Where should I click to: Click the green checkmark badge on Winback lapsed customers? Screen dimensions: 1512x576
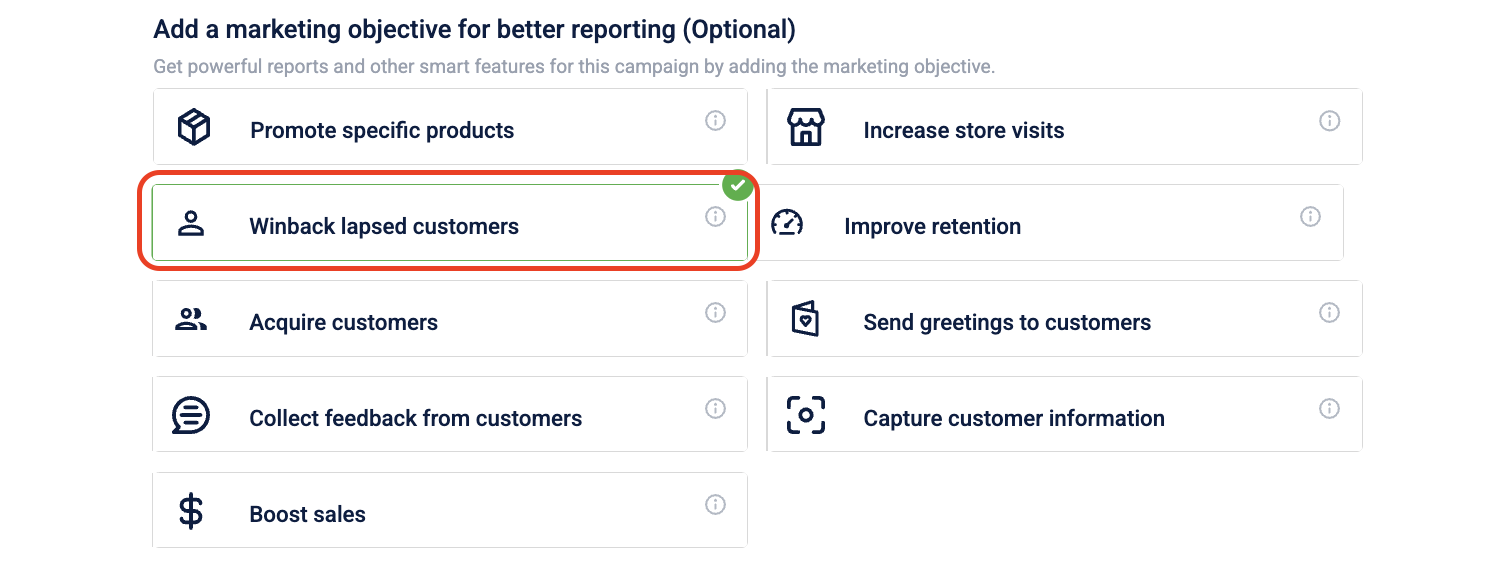coord(738,185)
